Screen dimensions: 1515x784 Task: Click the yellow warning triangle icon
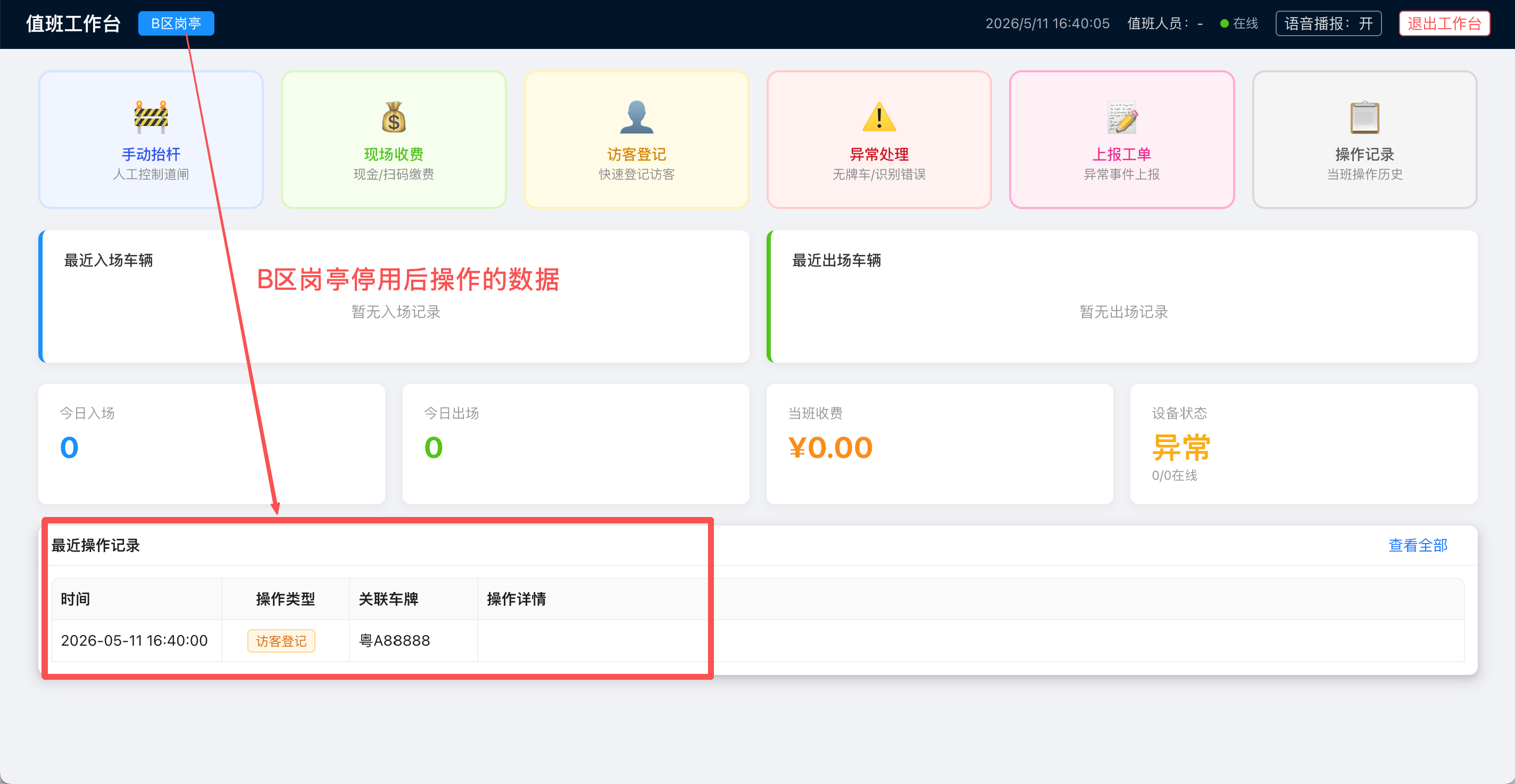(x=879, y=117)
